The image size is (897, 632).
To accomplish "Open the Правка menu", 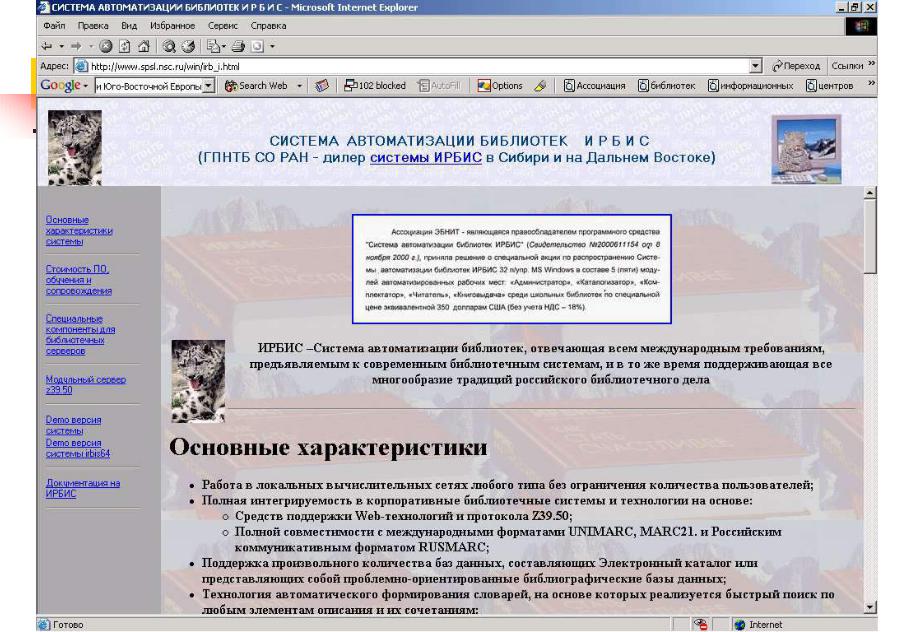I will pos(93,26).
